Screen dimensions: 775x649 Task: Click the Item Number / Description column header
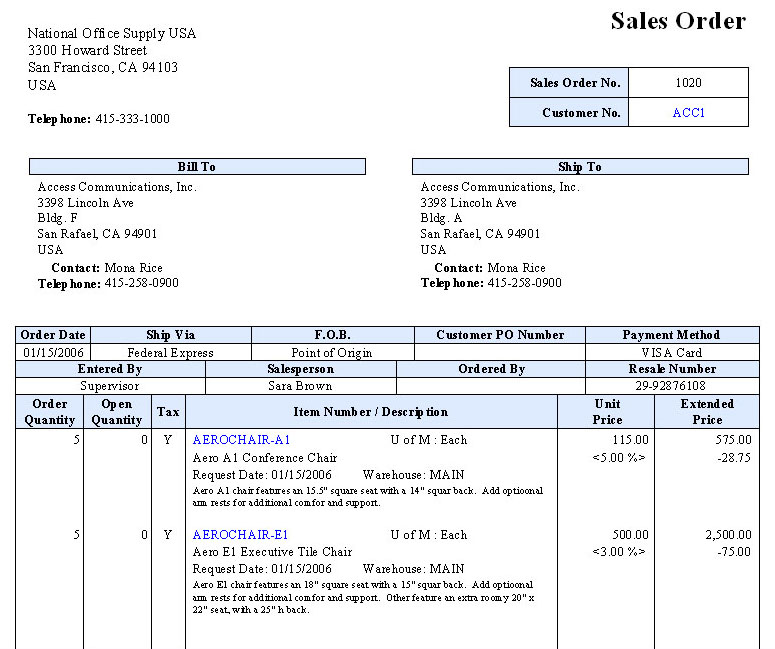(371, 412)
